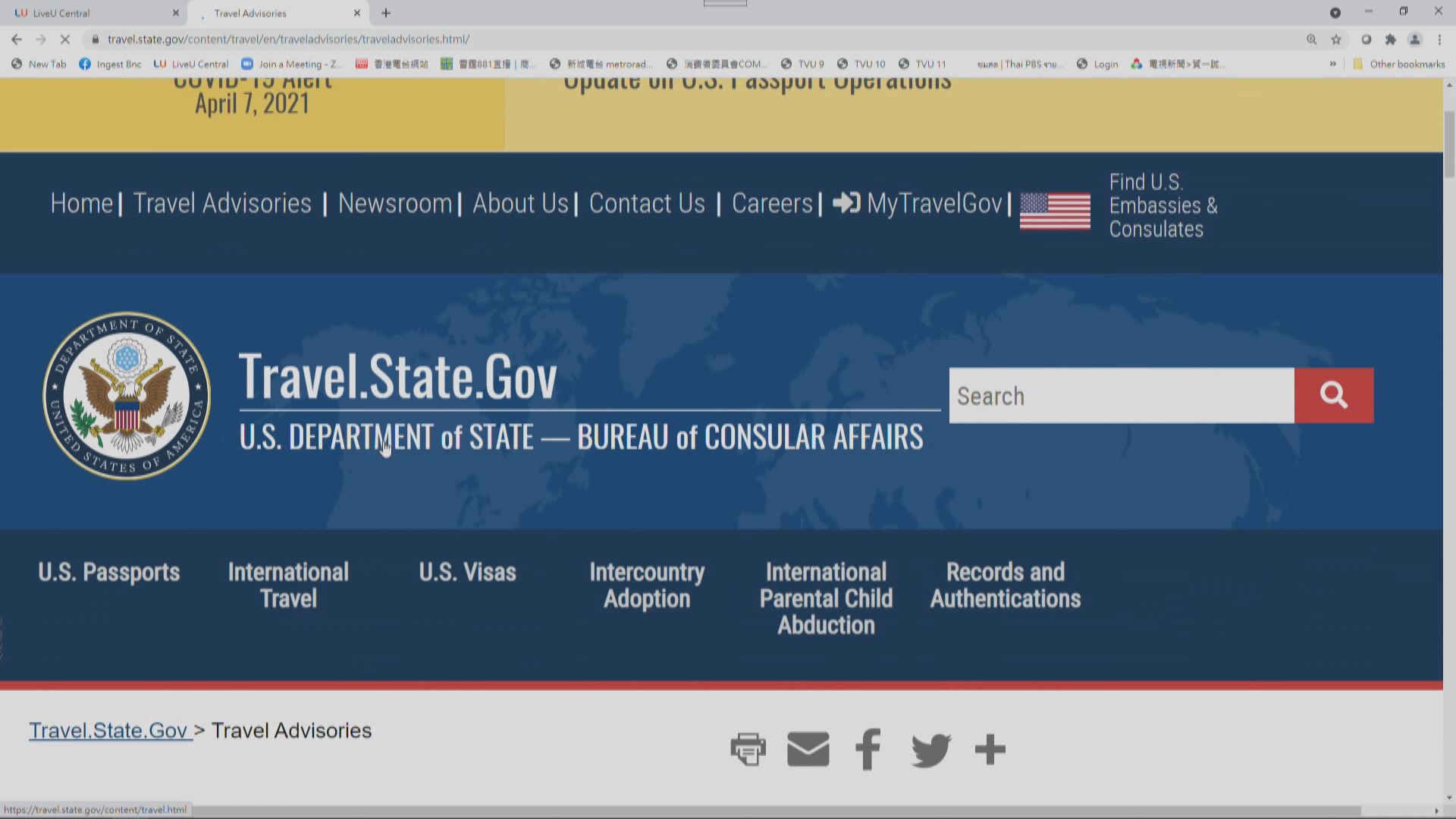Click the US flag embassies icon
This screenshot has height=819, width=1456.
1055,210
